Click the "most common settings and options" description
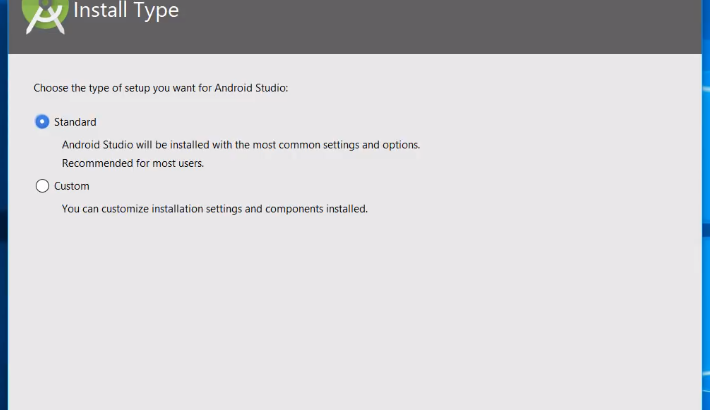The width and height of the screenshot is (710, 410). pos(341,145)
